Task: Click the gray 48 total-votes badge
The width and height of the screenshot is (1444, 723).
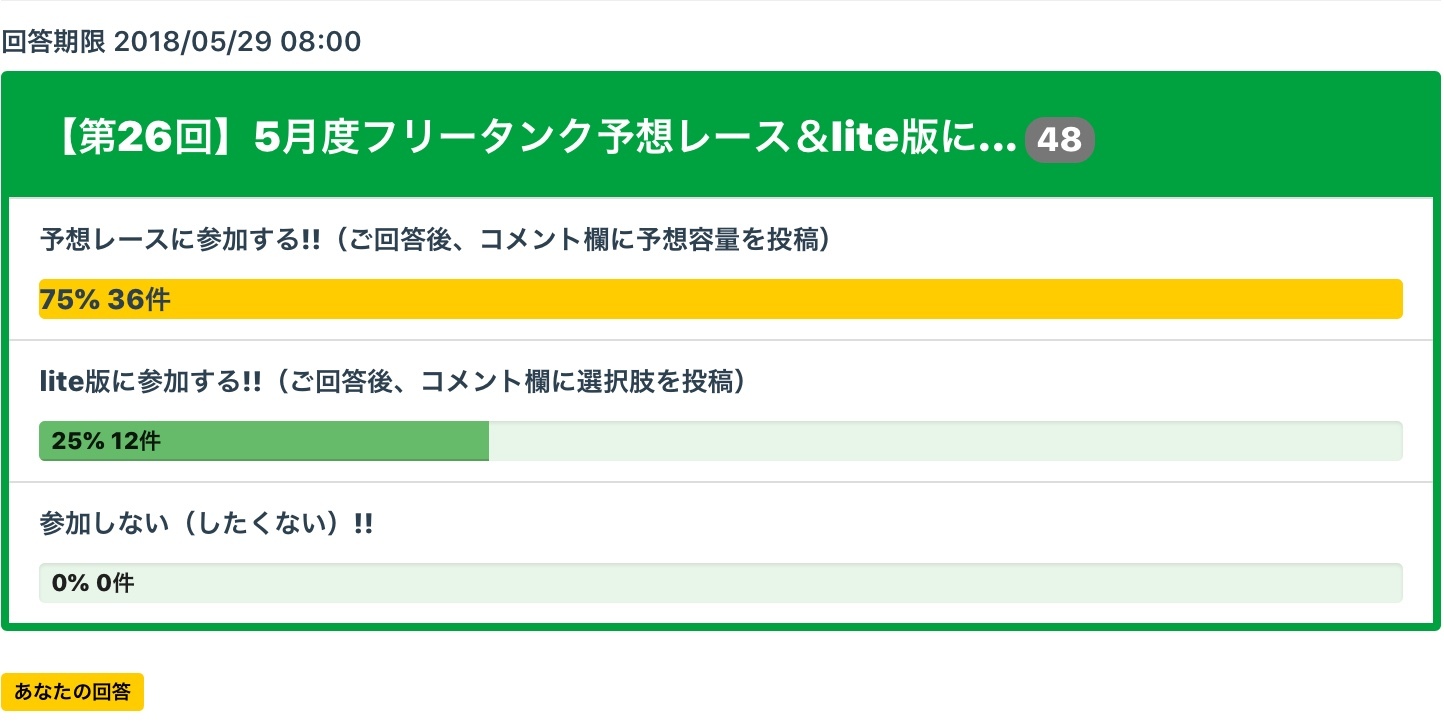Action: (x=1060, y=140)
